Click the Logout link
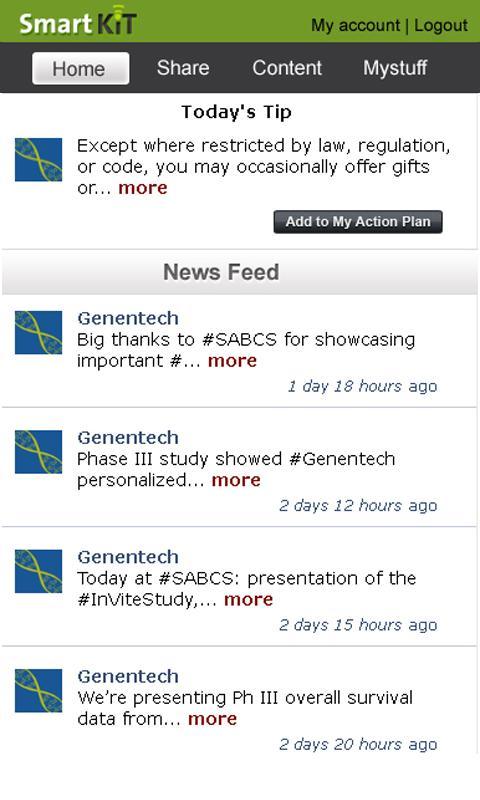Viewport: 480px width, 800px height. pyautogui.click(x=441, y=25)
